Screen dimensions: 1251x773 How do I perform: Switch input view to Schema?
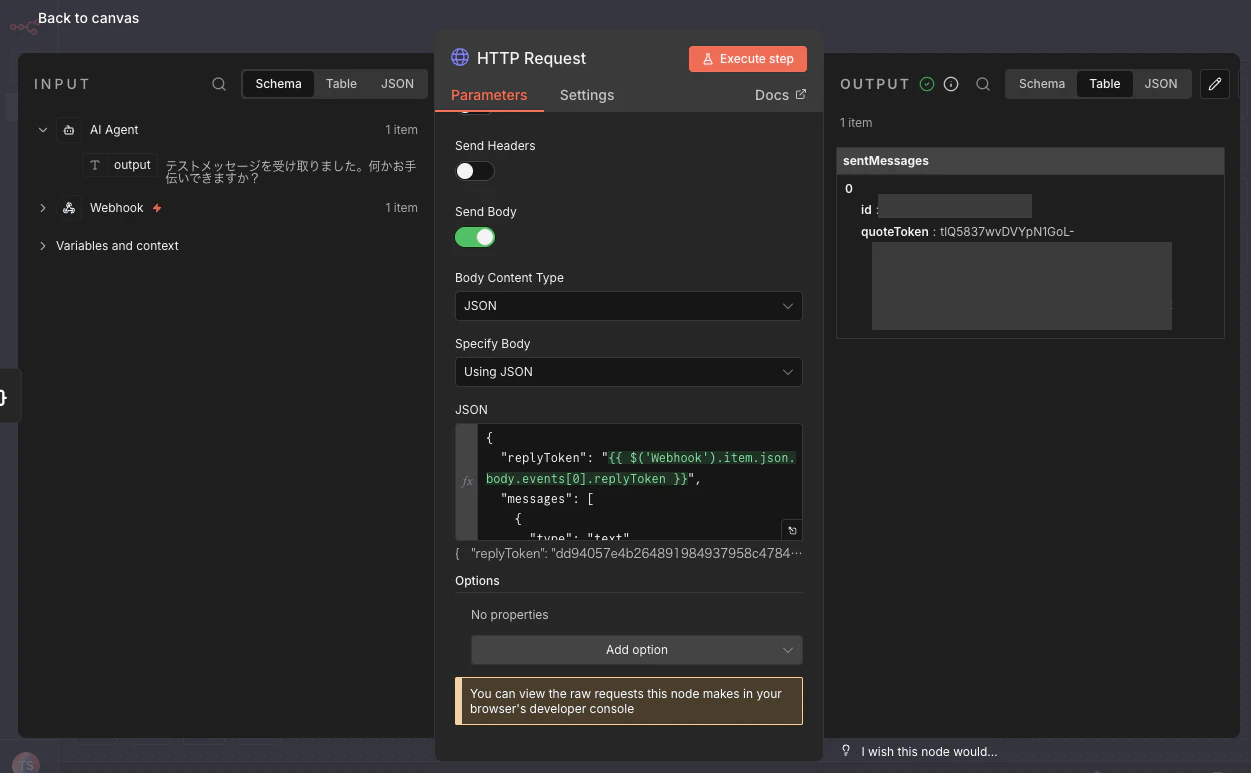coord(278,84)
